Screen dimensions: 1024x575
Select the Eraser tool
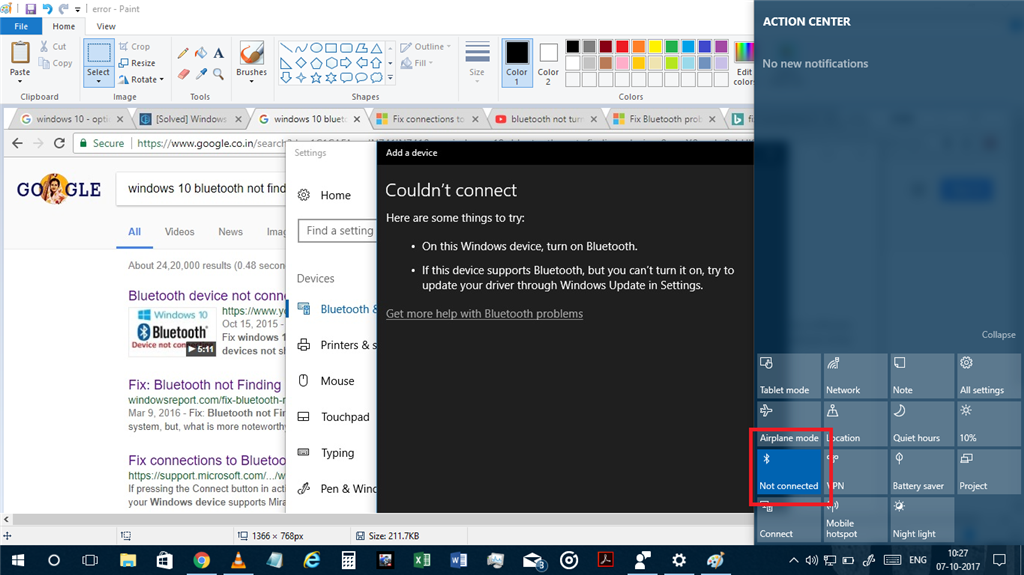point(184,74)
